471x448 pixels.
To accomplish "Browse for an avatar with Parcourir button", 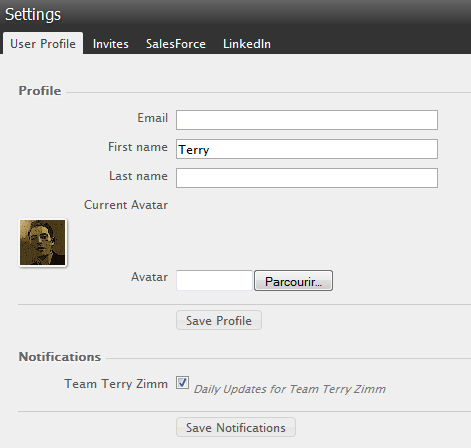I will click(x=293, y=281).
